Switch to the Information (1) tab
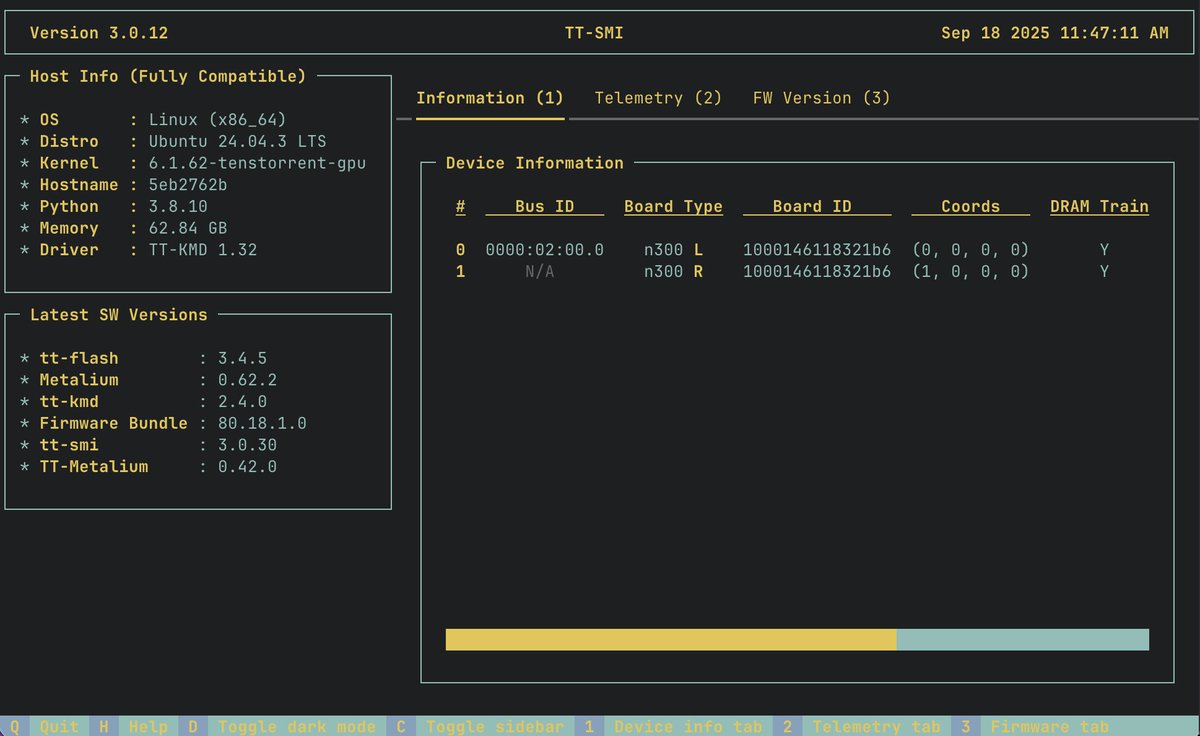The height and width of the screenshot is (736, 1200). (x=490, y=98)
